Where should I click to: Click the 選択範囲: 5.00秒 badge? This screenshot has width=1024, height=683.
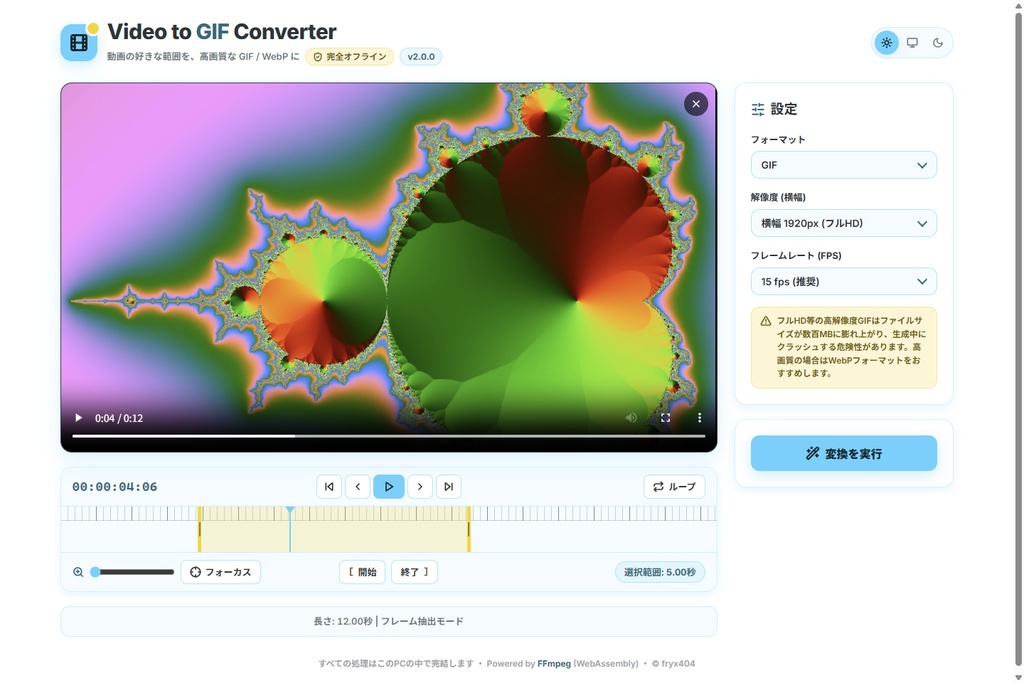coord(660,572)
